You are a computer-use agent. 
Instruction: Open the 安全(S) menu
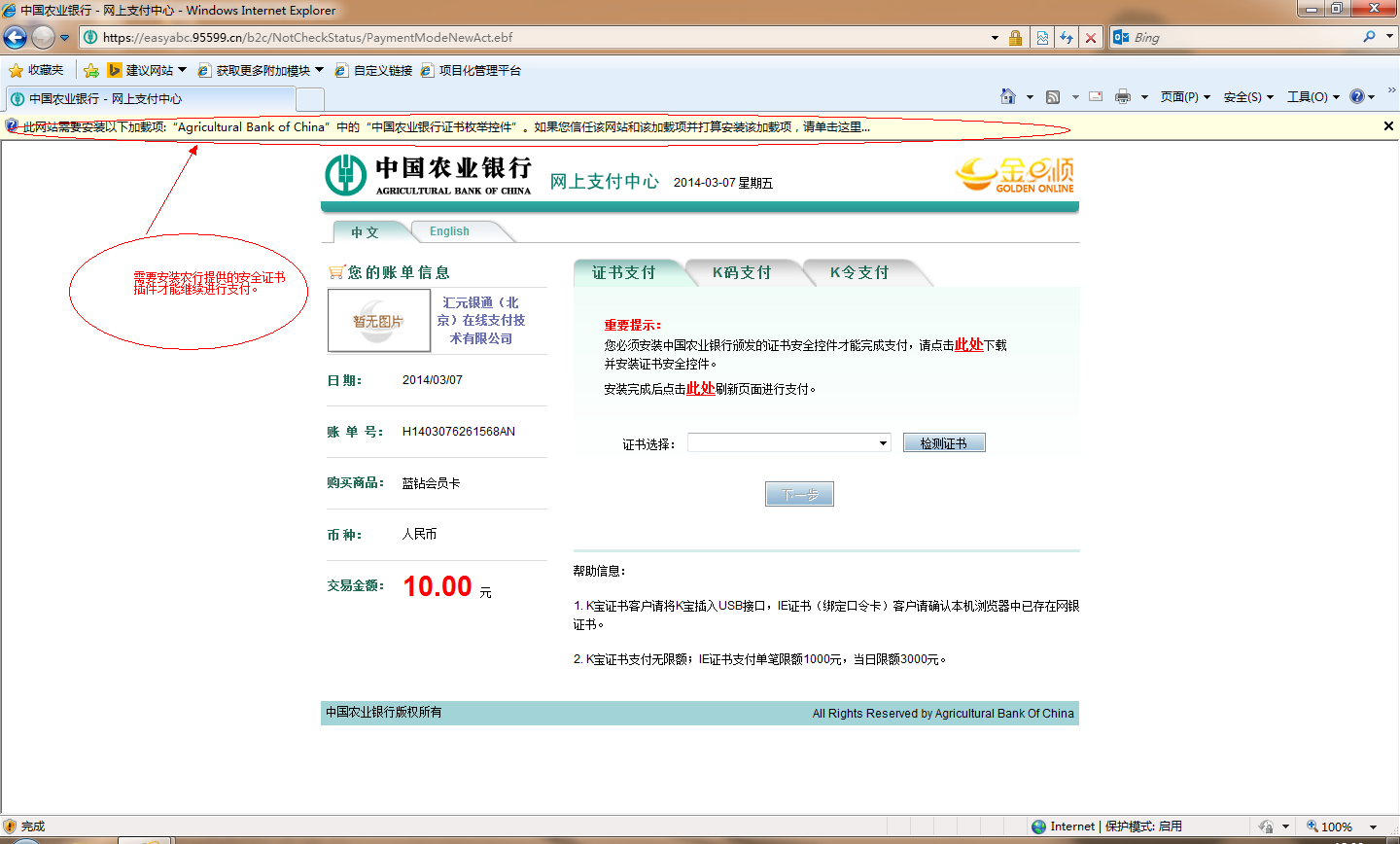point(1248,96)
